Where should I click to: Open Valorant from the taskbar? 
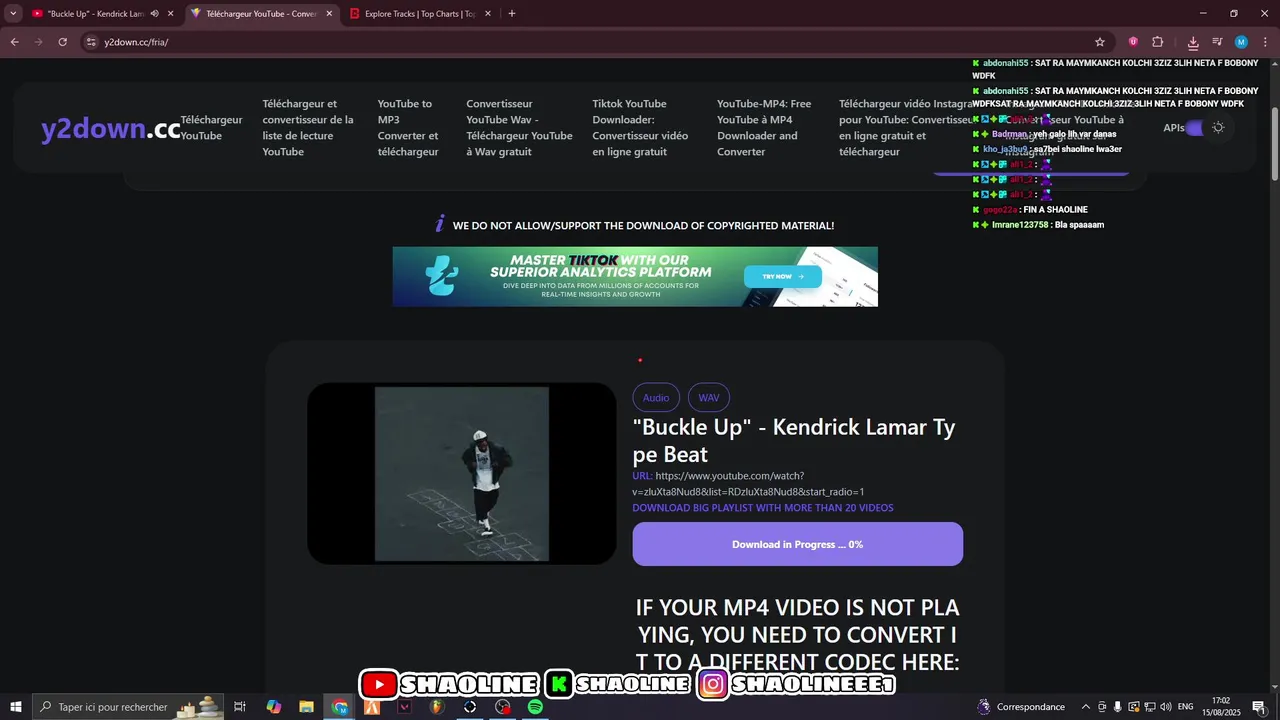point(405,707)
